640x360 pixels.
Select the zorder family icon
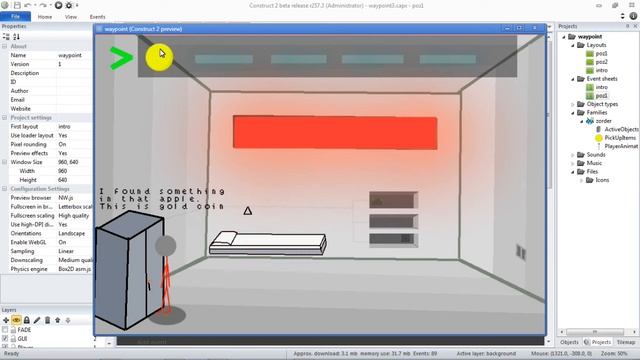[590, 121]
